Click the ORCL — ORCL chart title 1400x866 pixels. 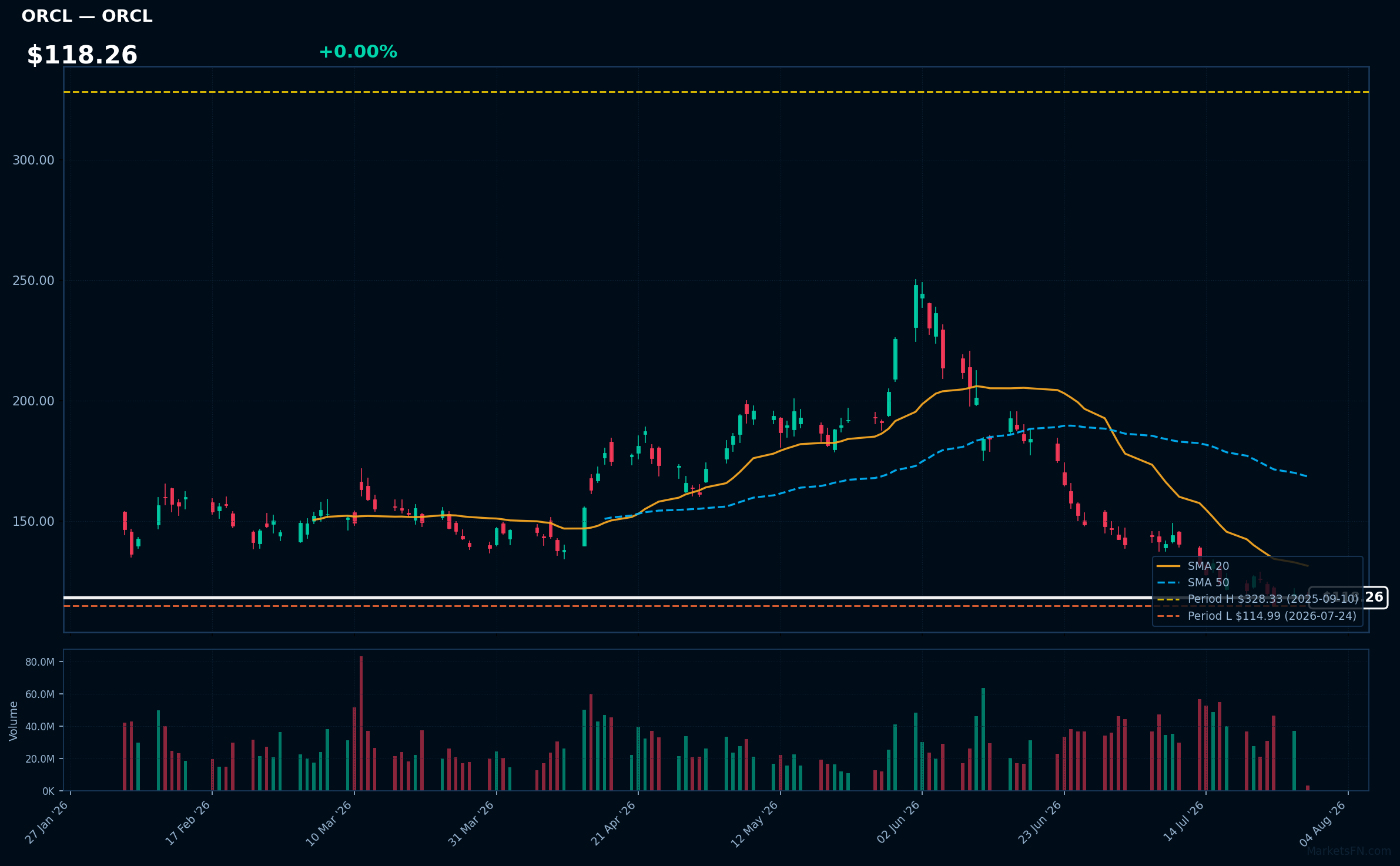(x=87, y=16)
